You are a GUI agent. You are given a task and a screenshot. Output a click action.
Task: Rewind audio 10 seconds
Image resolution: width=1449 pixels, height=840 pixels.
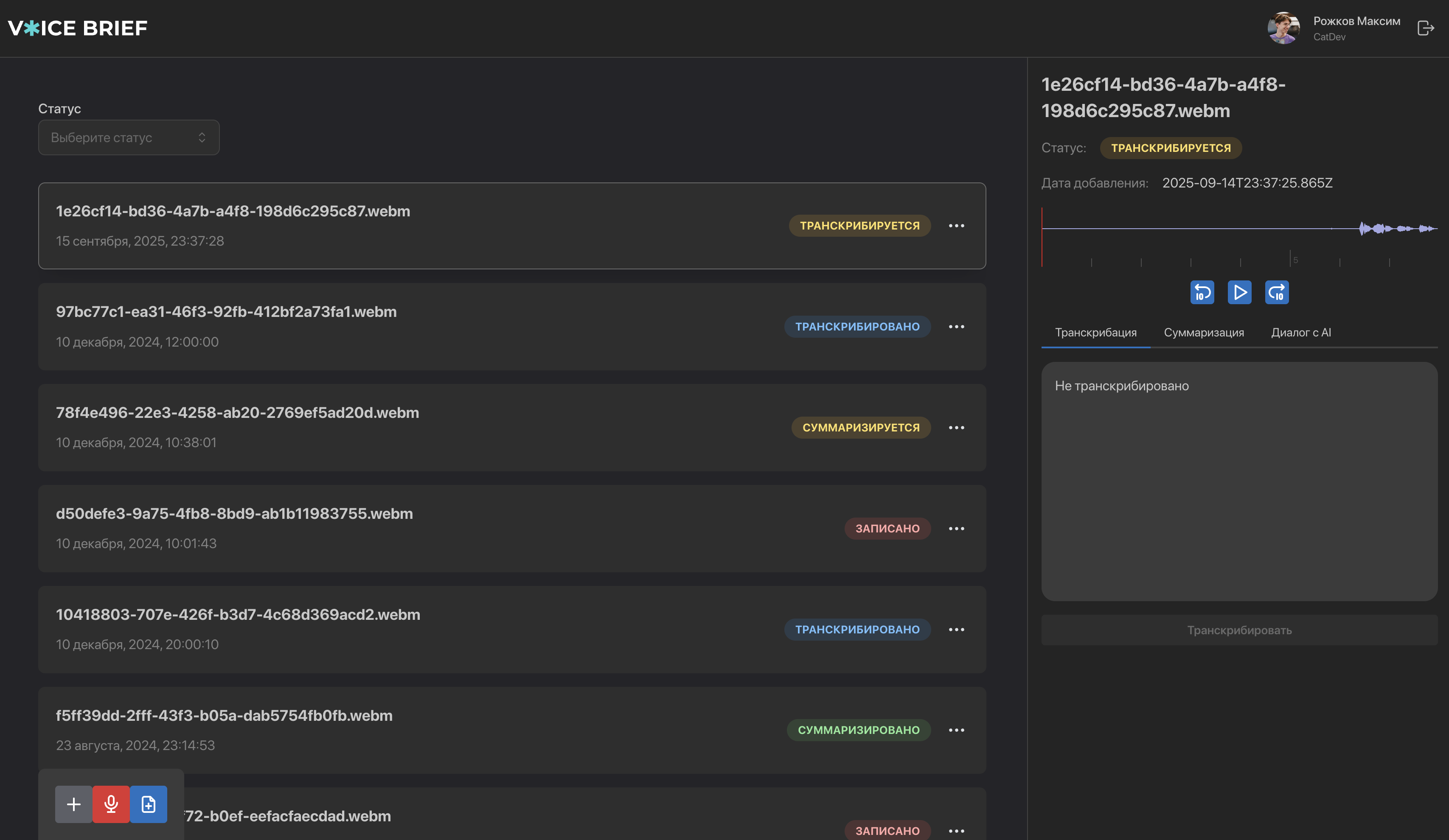tap(1202, 292)
